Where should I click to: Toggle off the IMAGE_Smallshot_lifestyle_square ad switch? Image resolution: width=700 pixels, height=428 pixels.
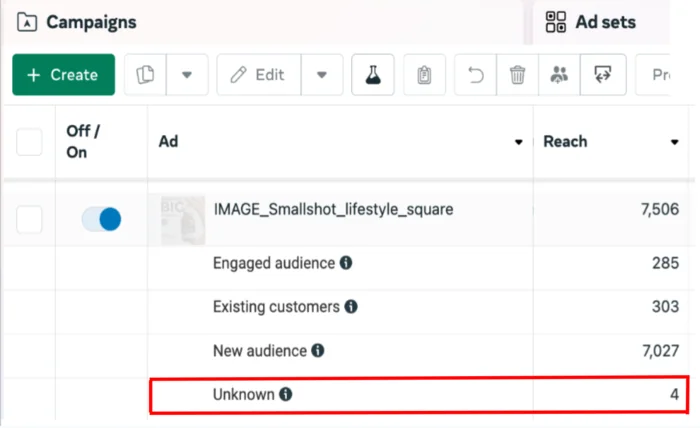pos(101,219)
